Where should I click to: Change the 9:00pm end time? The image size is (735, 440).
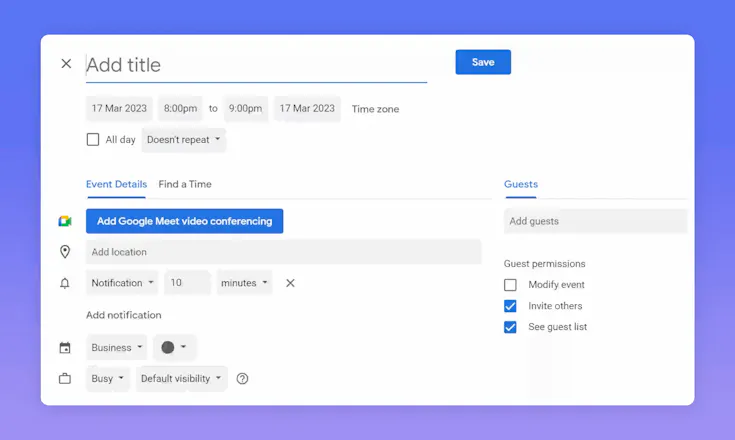coord(246,109)
